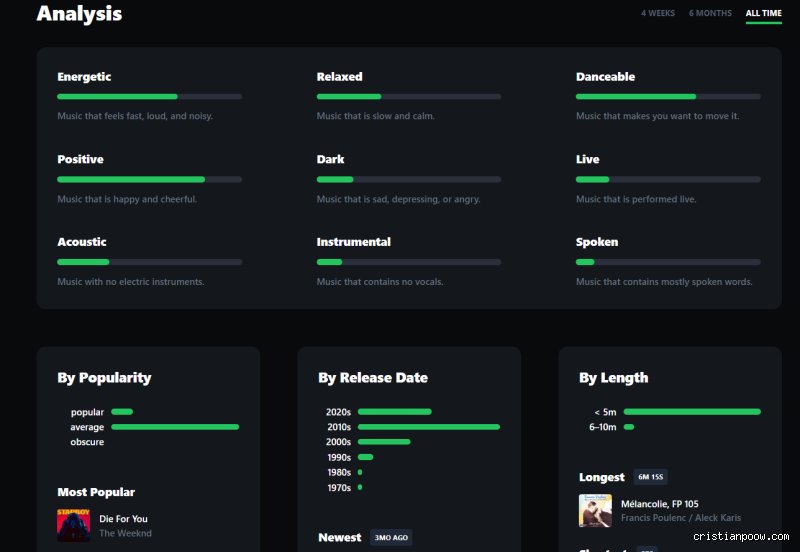This screenshot has height=552, width=800.
Task: Click the Relaxed progress bar
Action: [x=409, y=96]
